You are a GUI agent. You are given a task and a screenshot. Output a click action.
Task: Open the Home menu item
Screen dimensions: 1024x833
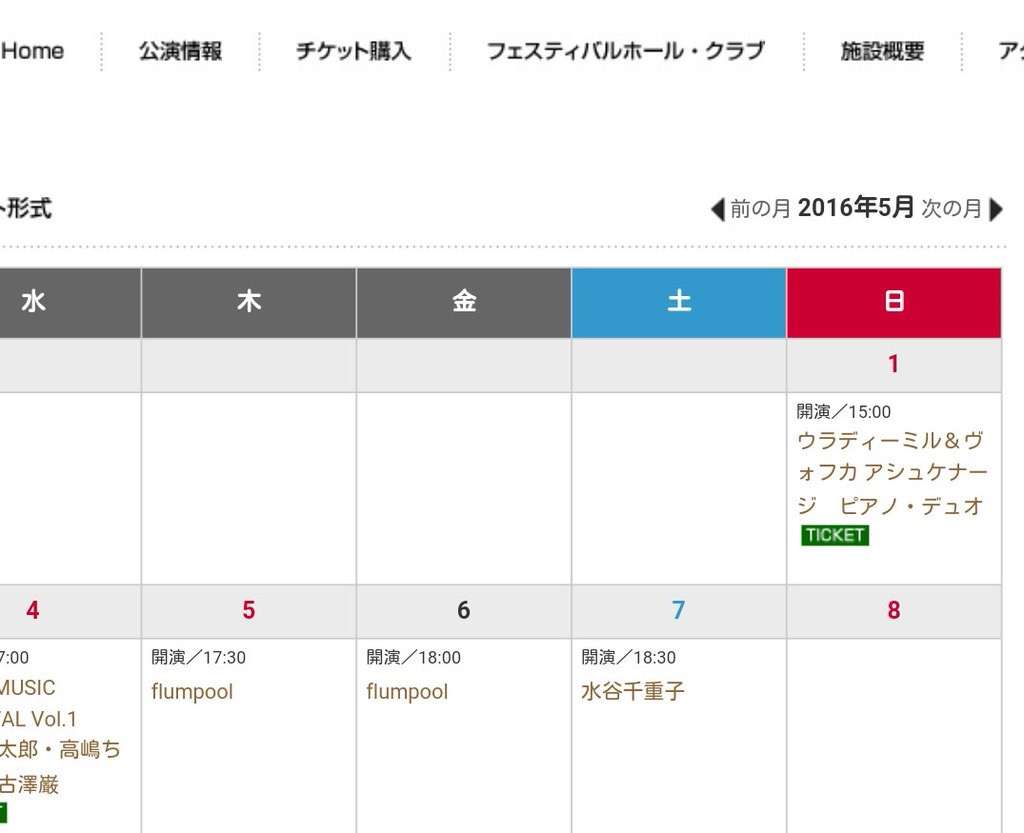click(32, 51)
